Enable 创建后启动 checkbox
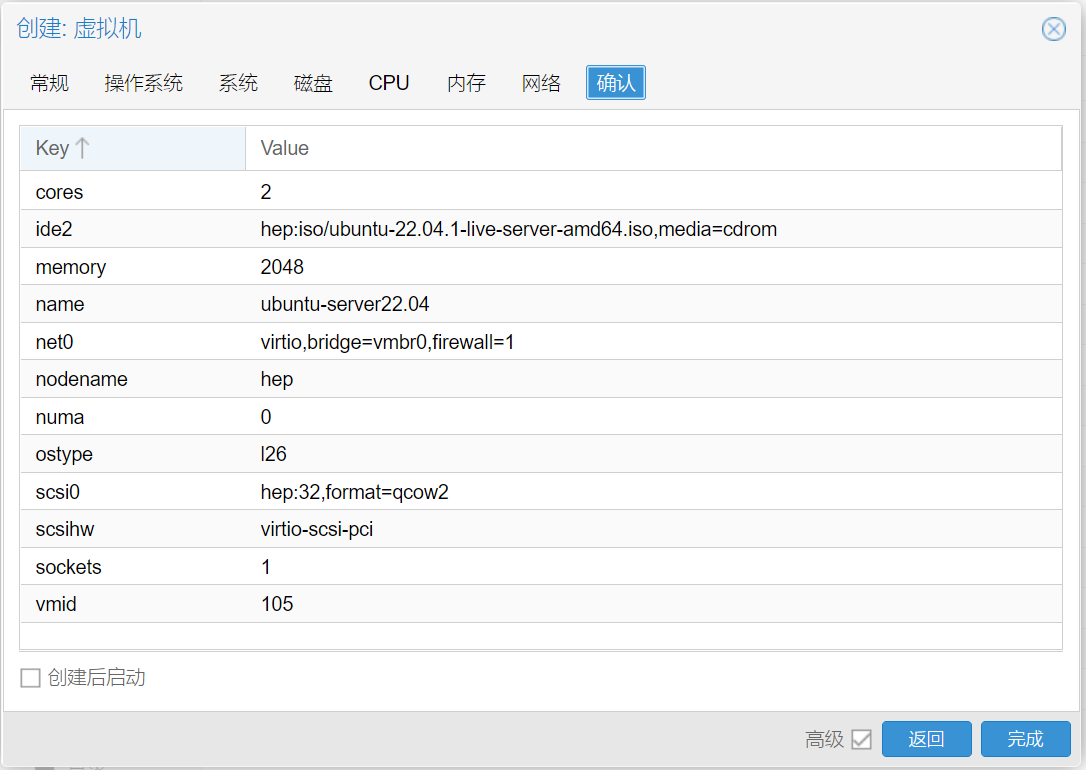Viewport: 1086px width, 770px height. pos(30,678)
